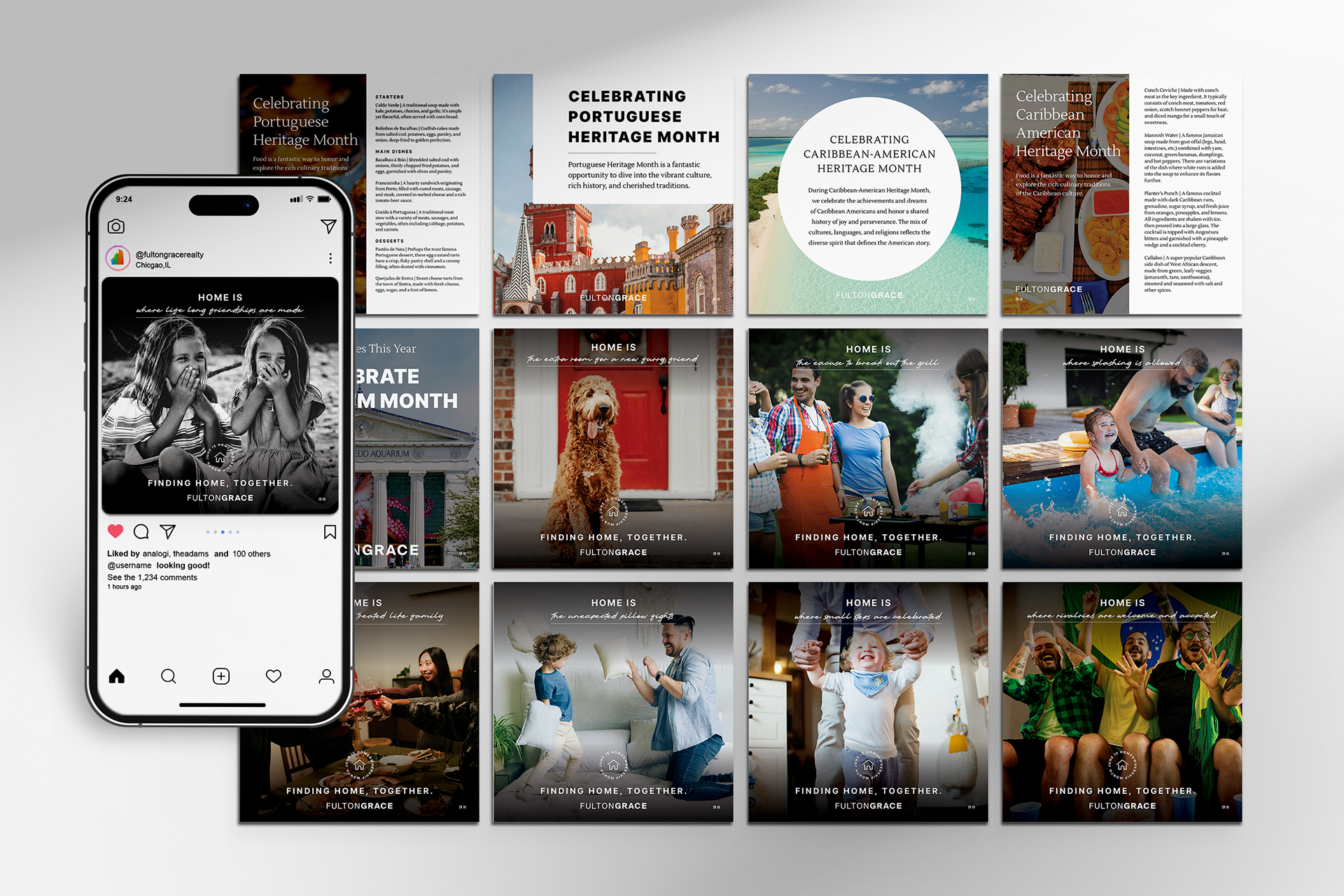Open activity heart icon in bottom bar

point(274,676)
